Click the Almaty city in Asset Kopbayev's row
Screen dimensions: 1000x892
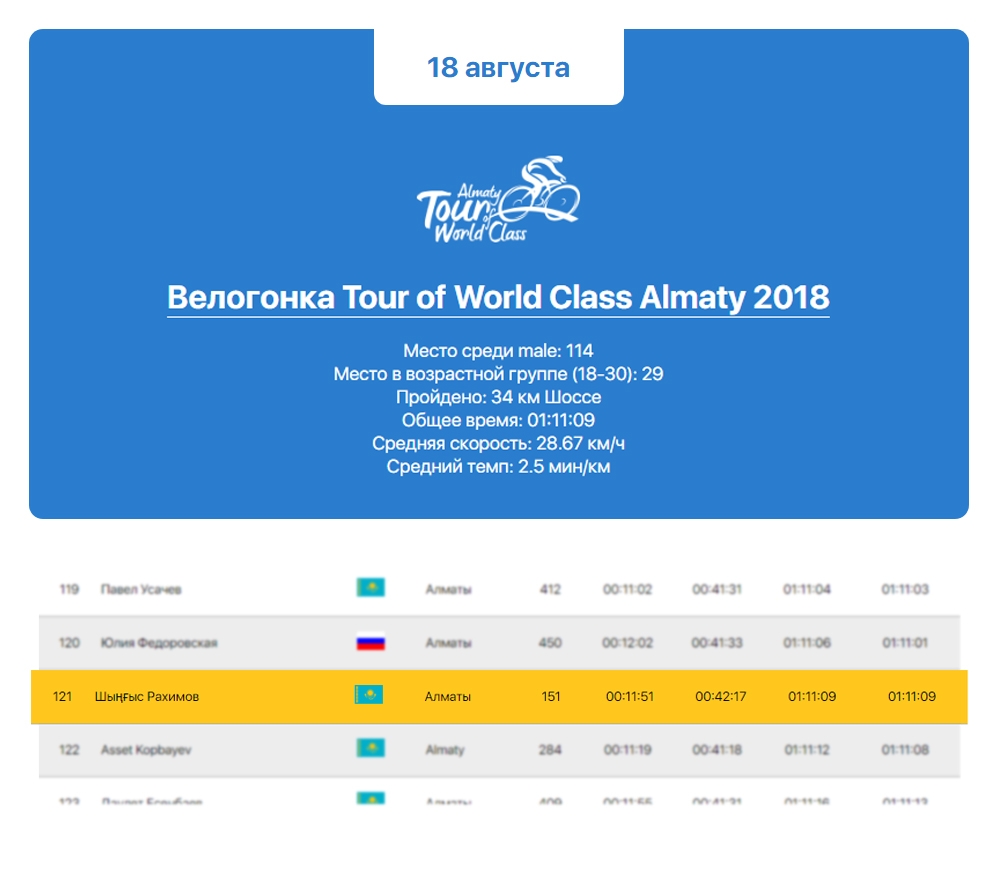click(444, 749)
